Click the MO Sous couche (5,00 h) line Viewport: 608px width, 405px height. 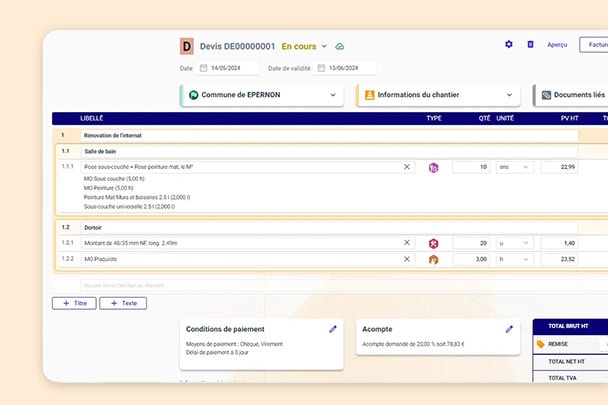(114, 179)
